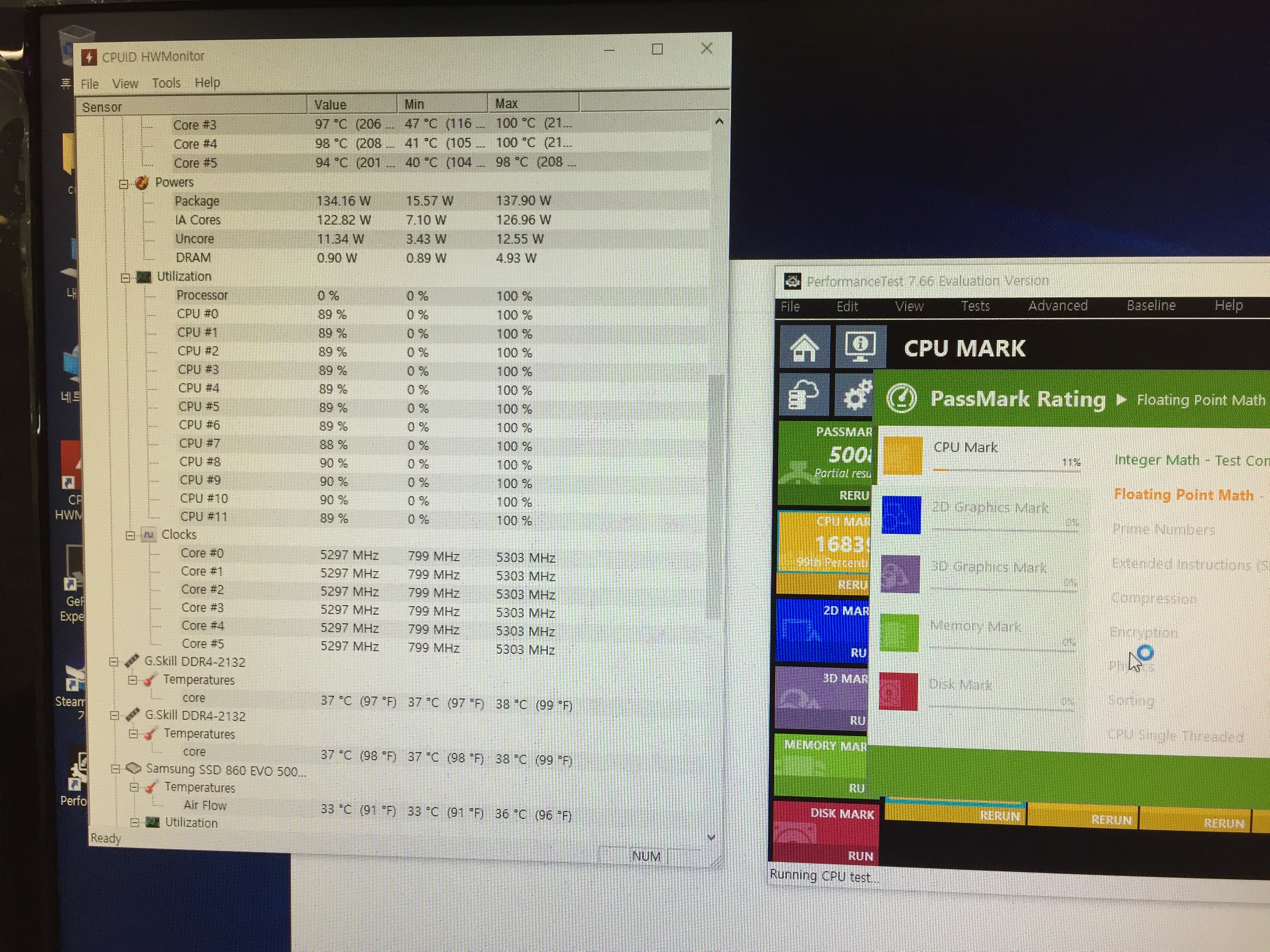The image size is (1270, 952).
Task: Click RERUN on the PassMark tile
Action: point(854,495)
